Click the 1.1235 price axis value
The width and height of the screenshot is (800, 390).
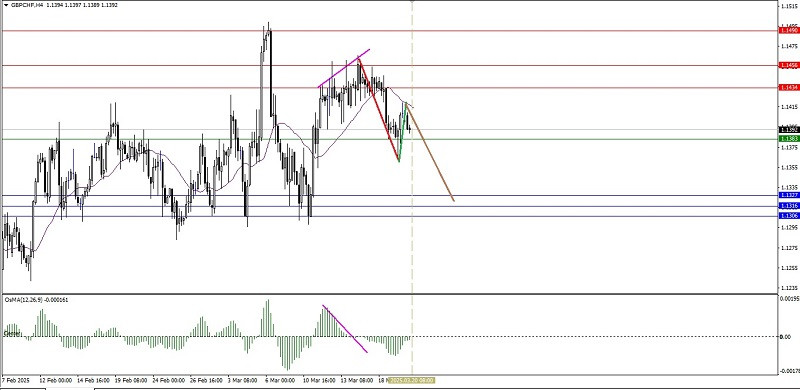click(x=789, y=287)
